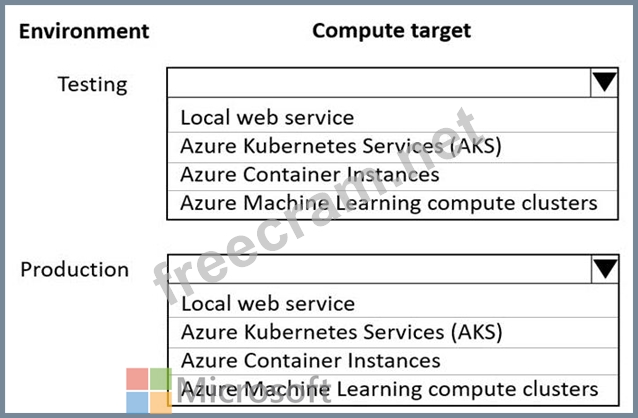Image resolution: width=638 pixels, height=418 pixels.
Task: Pick Azure Container Instances for Testing
Action: pyautogui.click(x=309, y=174)
